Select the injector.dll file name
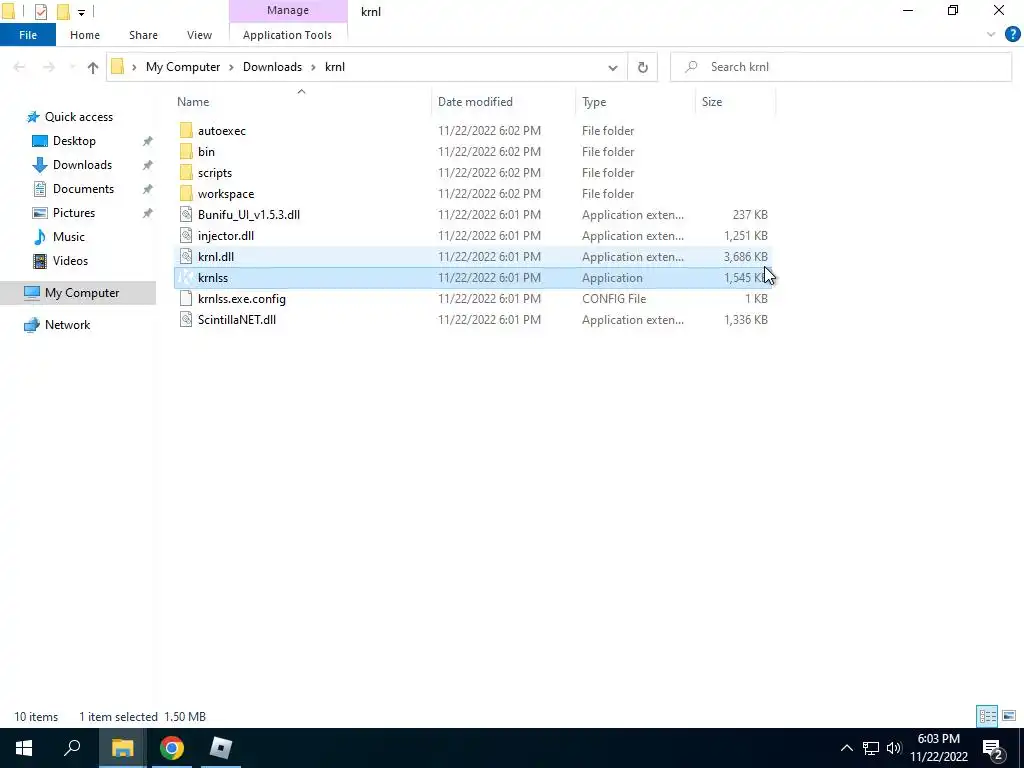The height and width of the screenshot is (768, 1024). (x=226, y=236)
